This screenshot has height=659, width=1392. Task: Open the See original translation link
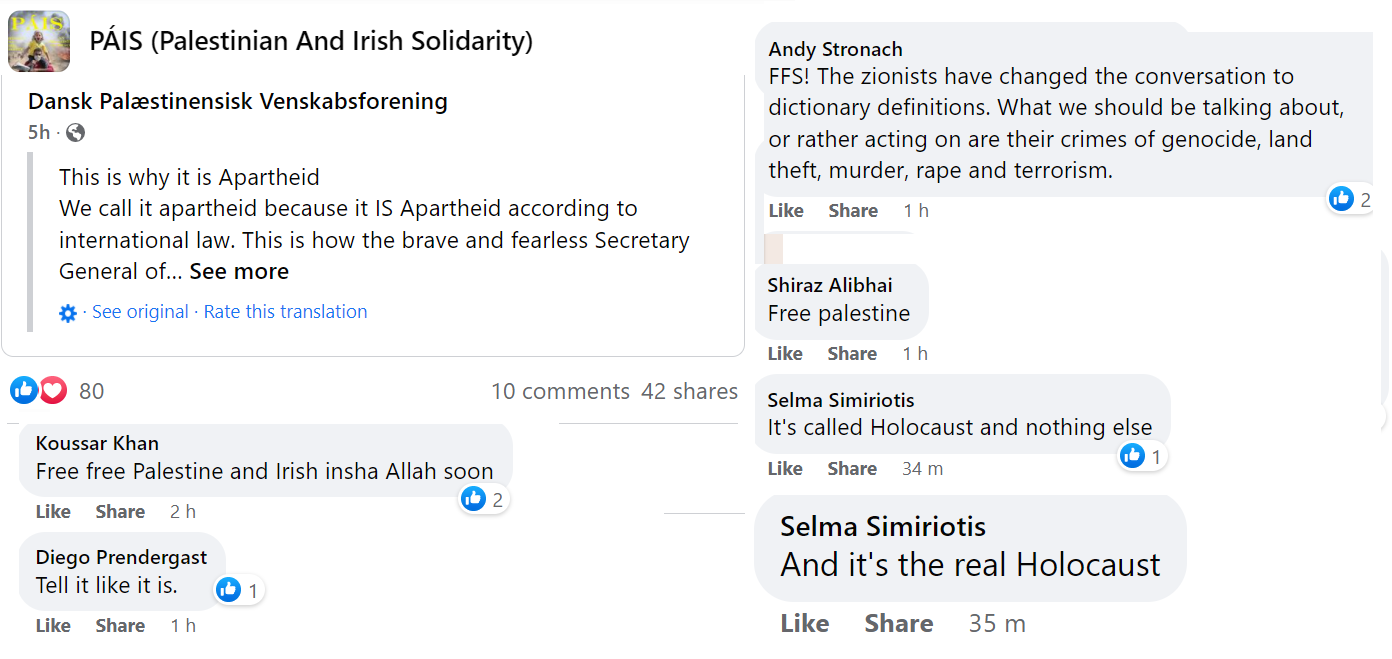pos(140,312)
